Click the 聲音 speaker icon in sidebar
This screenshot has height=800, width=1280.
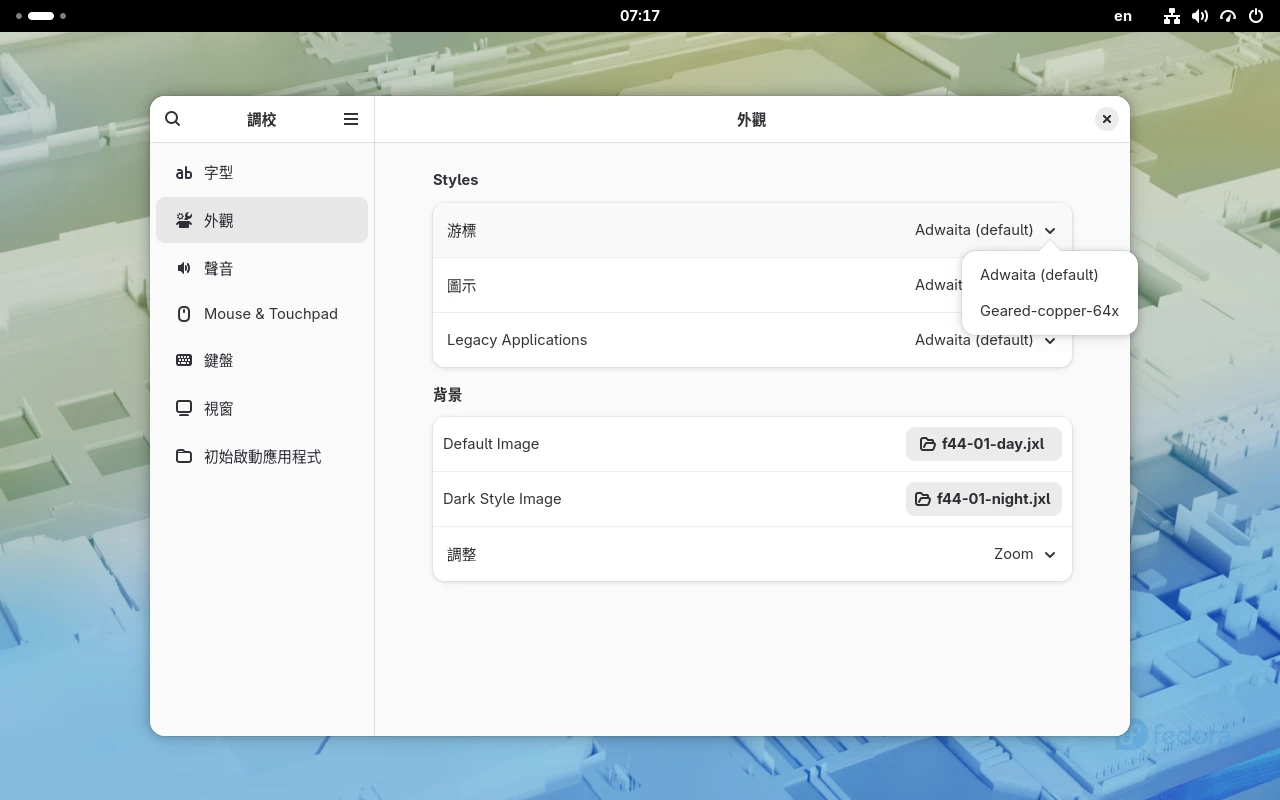click(x=184, y=268)
